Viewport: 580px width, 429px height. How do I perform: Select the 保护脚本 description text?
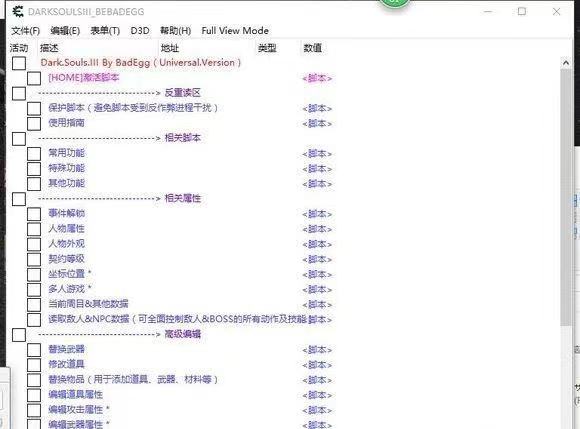(x=133, y=108)
